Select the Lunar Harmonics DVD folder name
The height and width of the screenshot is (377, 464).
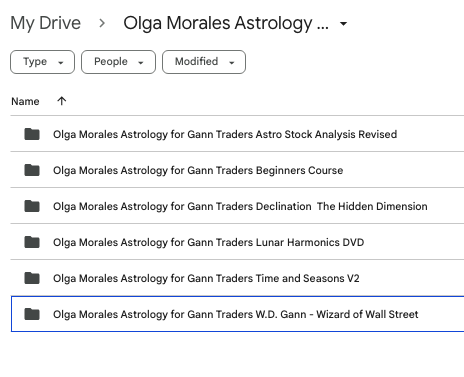click(208, 242)
